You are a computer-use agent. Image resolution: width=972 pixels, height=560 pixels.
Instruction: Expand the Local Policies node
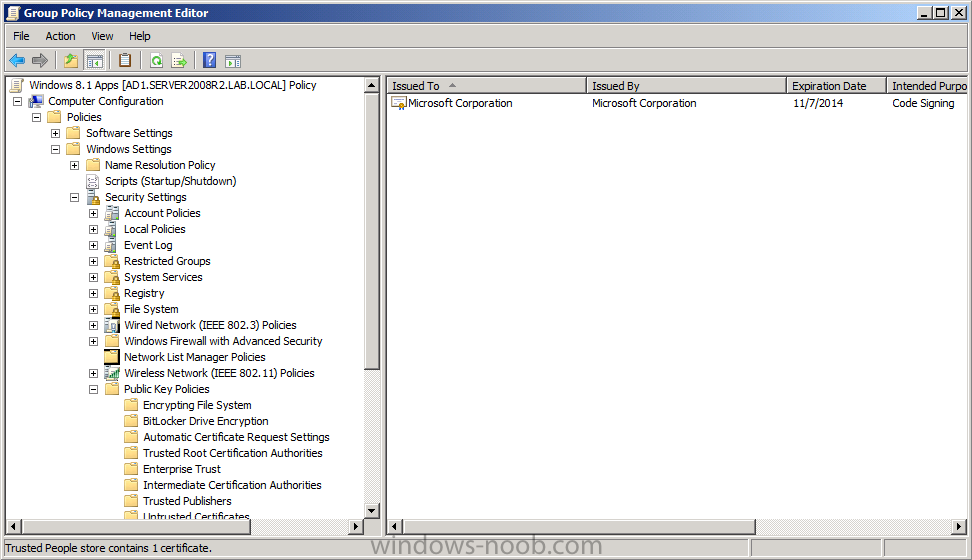(94, 229)
